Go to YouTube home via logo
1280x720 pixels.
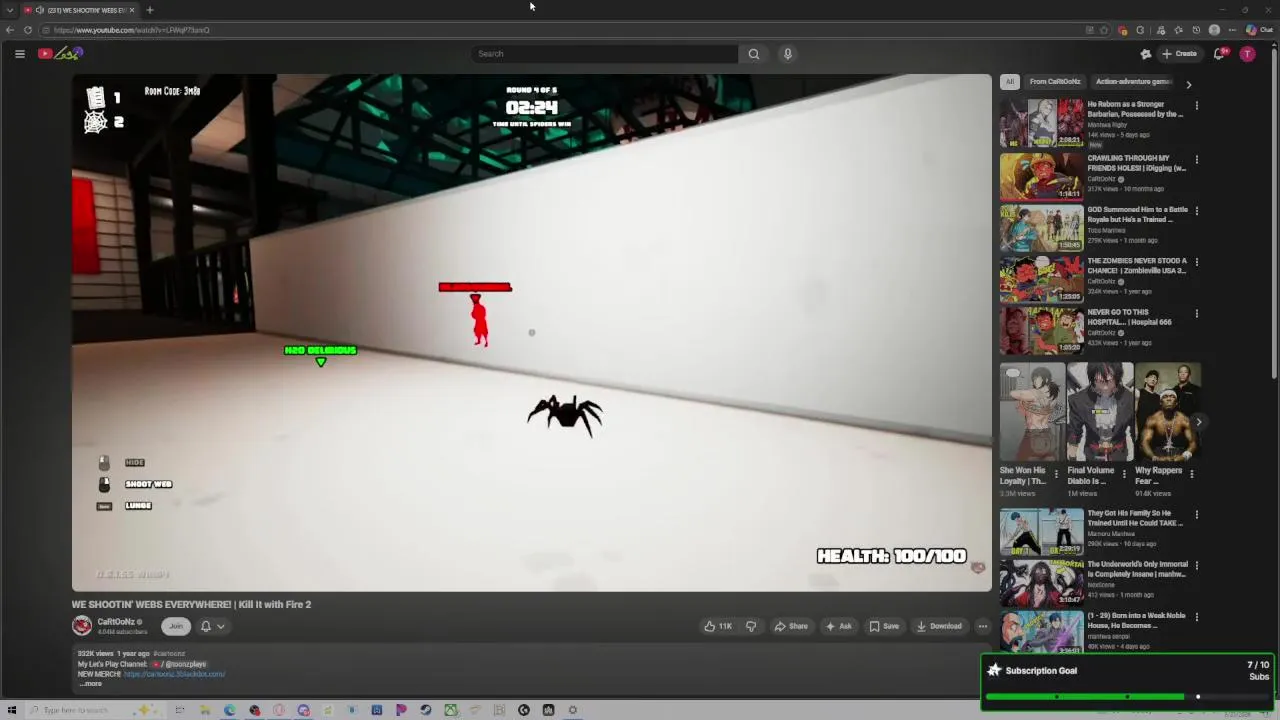(59, 54)
